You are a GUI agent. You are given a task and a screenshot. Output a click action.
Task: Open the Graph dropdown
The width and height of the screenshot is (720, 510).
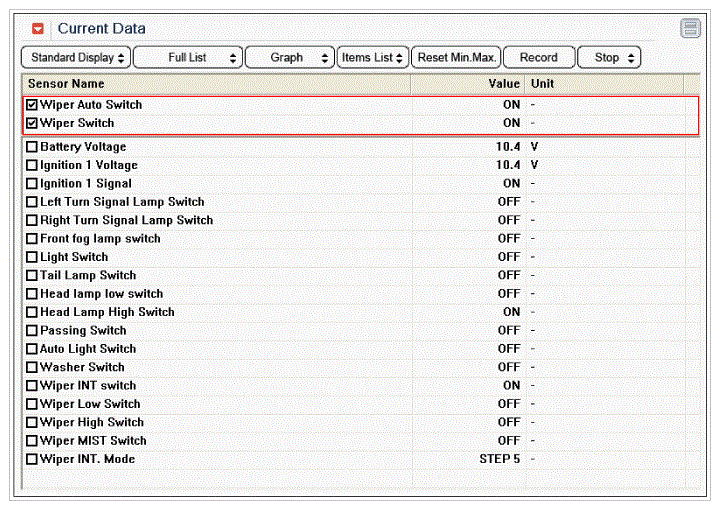coord(289,58)
